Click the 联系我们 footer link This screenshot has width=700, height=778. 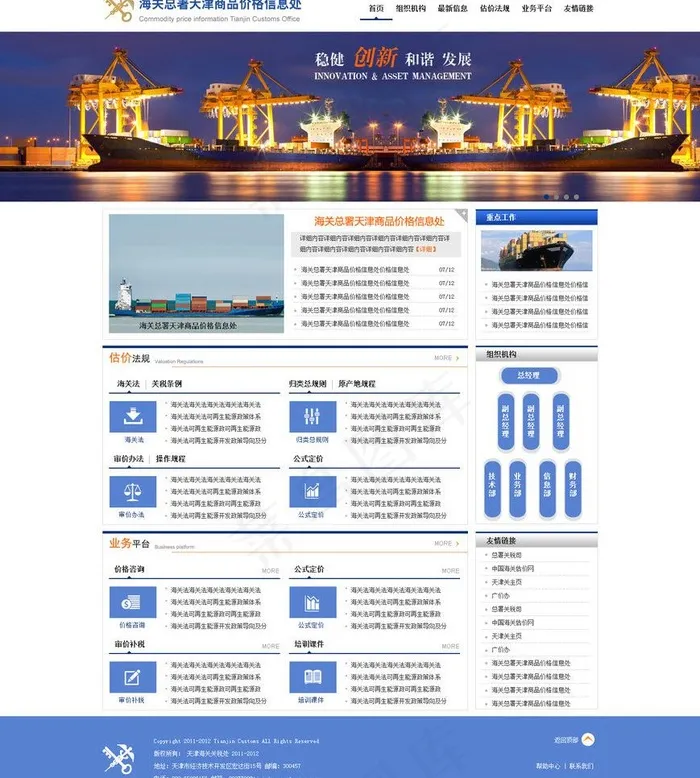(x=581, y=766)
